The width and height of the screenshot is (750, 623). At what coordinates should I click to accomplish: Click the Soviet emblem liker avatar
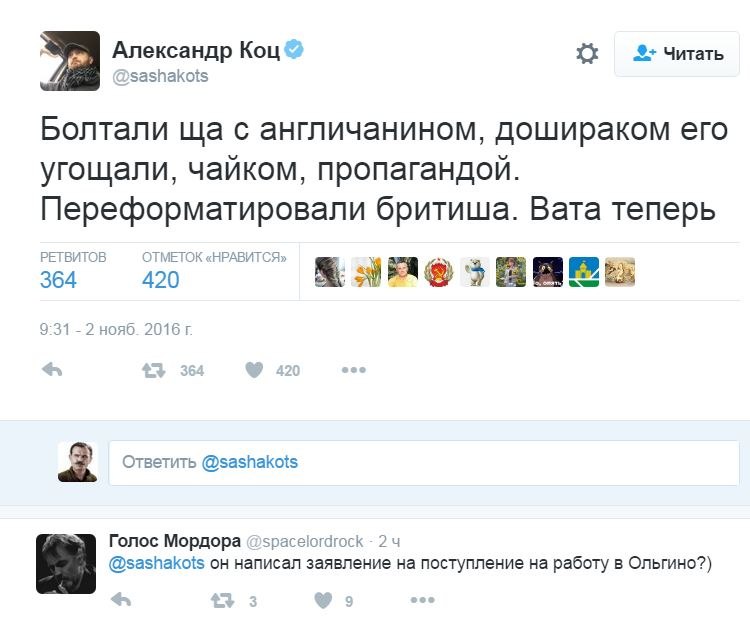point(439,272)
